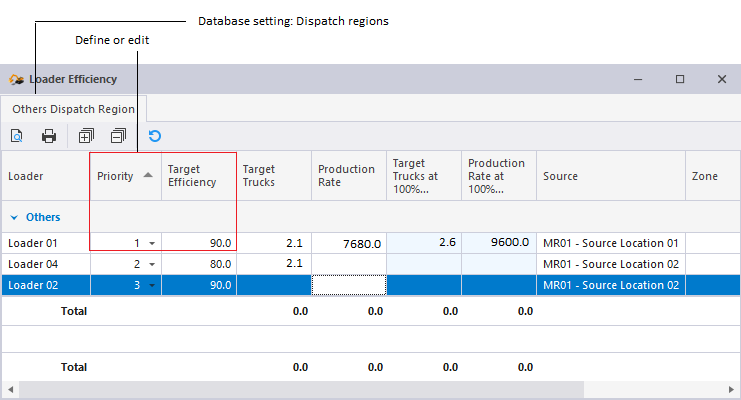Edit Production Rate cell for Loader 02

pos(348,285)
